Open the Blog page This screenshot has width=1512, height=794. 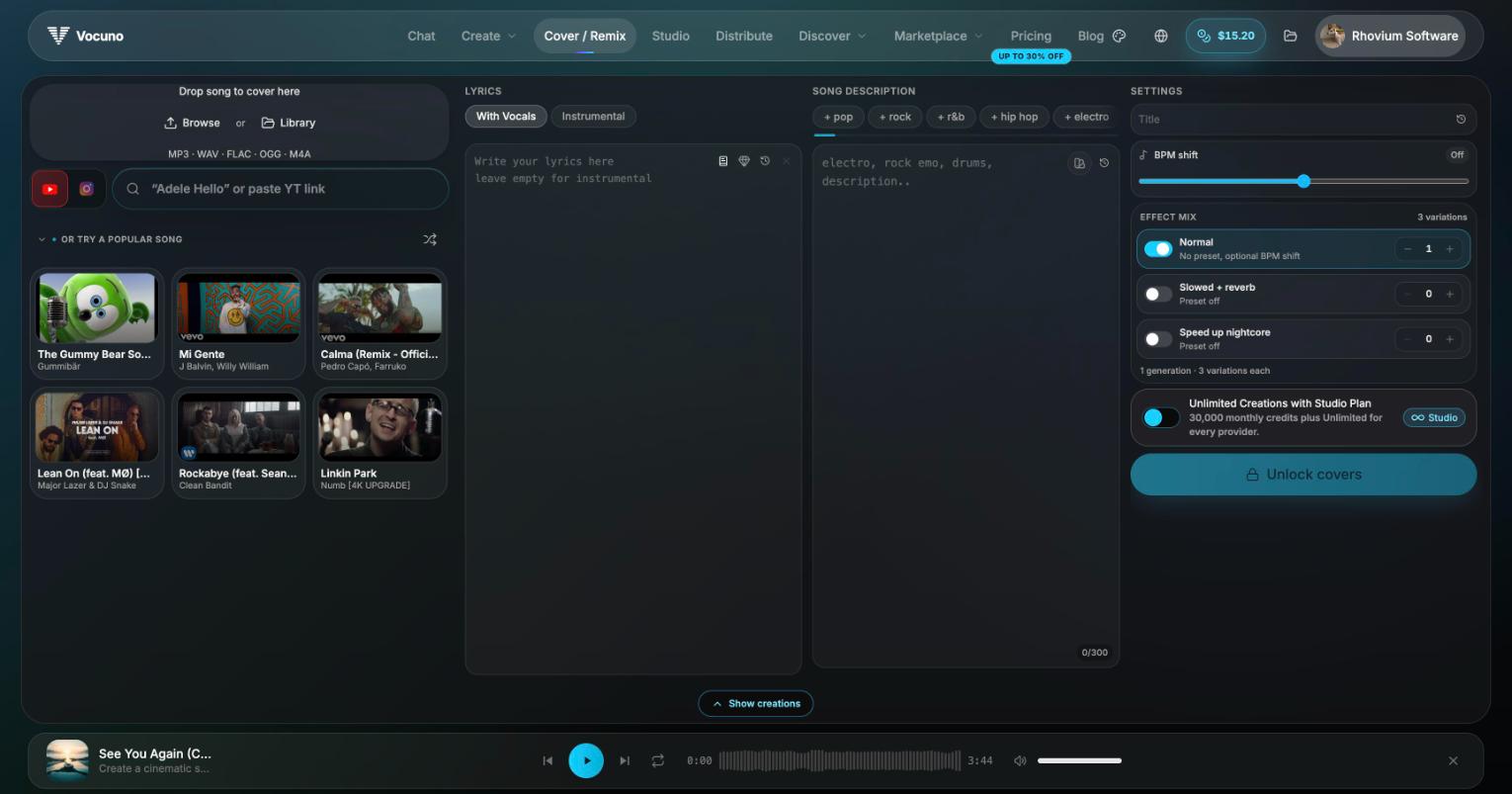[1091, 36]
